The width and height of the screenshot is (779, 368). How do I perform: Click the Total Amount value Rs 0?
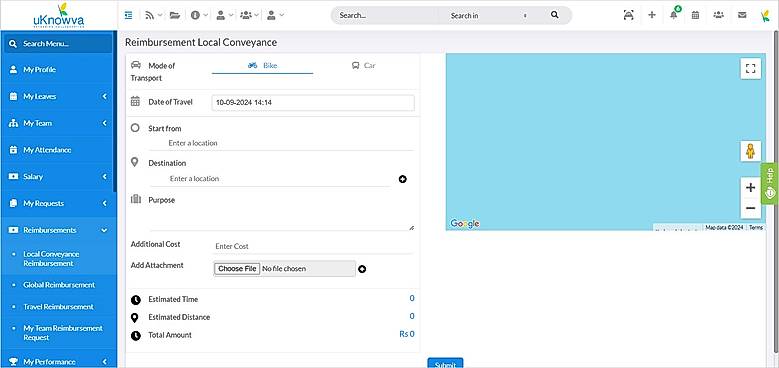pyautogui.click(x=407, y=334)
